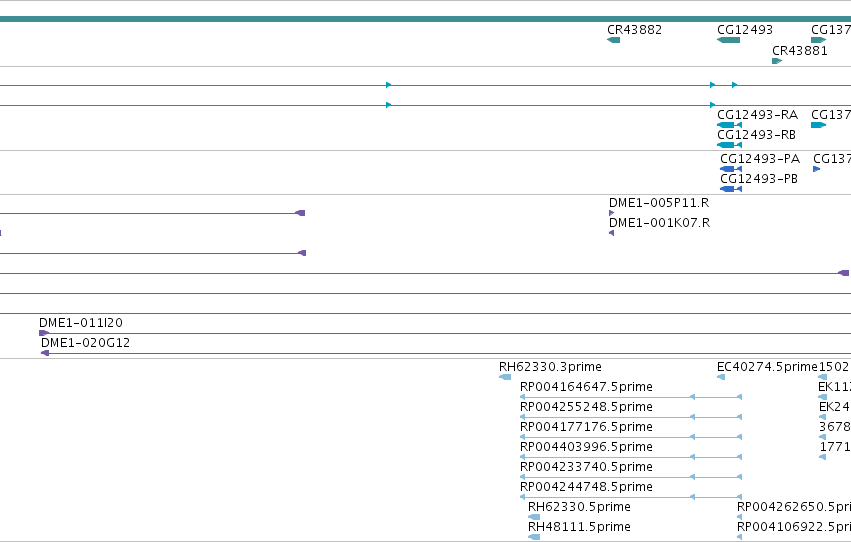Select the DME1-001K07.R feature arrow
The width and height of the screenshot is (851, 542).
(612, 233)
